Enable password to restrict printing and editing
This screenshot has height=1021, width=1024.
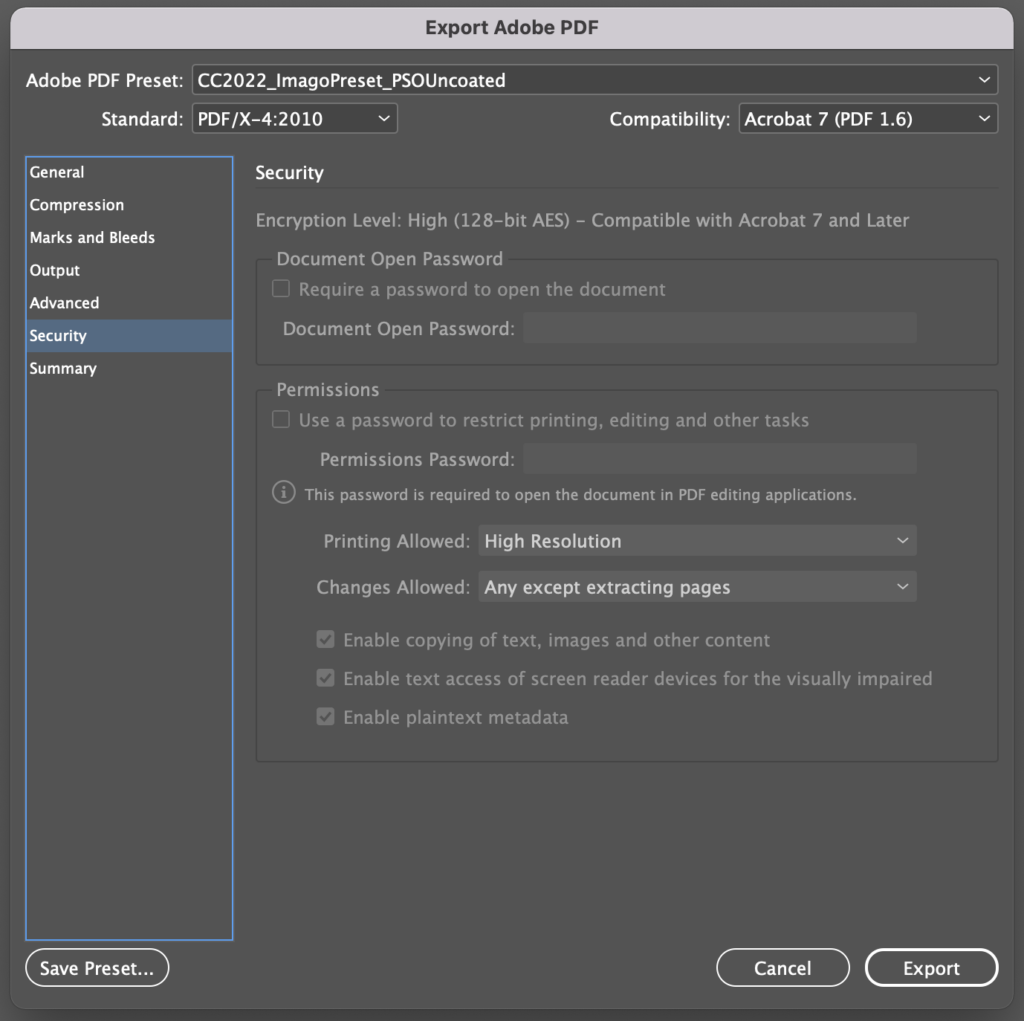[281, 419]
